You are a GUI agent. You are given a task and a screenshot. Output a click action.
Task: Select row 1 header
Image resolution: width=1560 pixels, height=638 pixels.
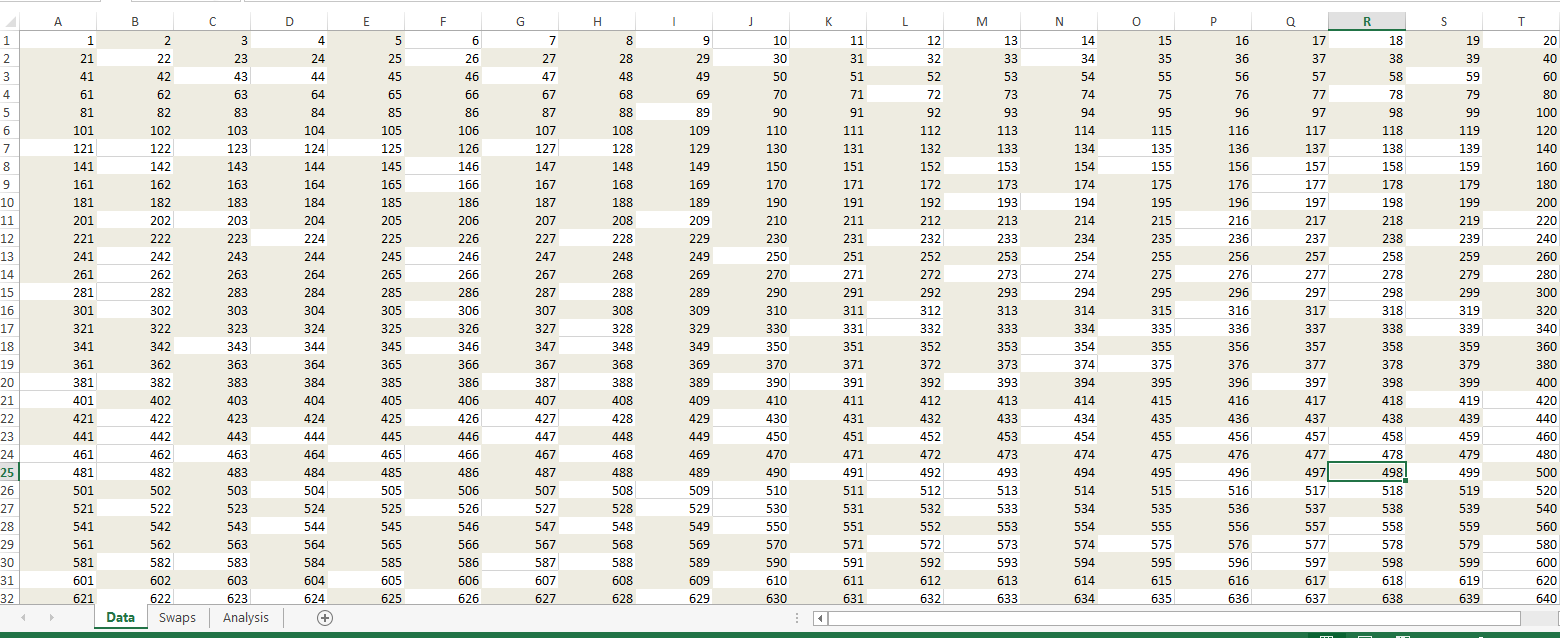coord(9,40)
